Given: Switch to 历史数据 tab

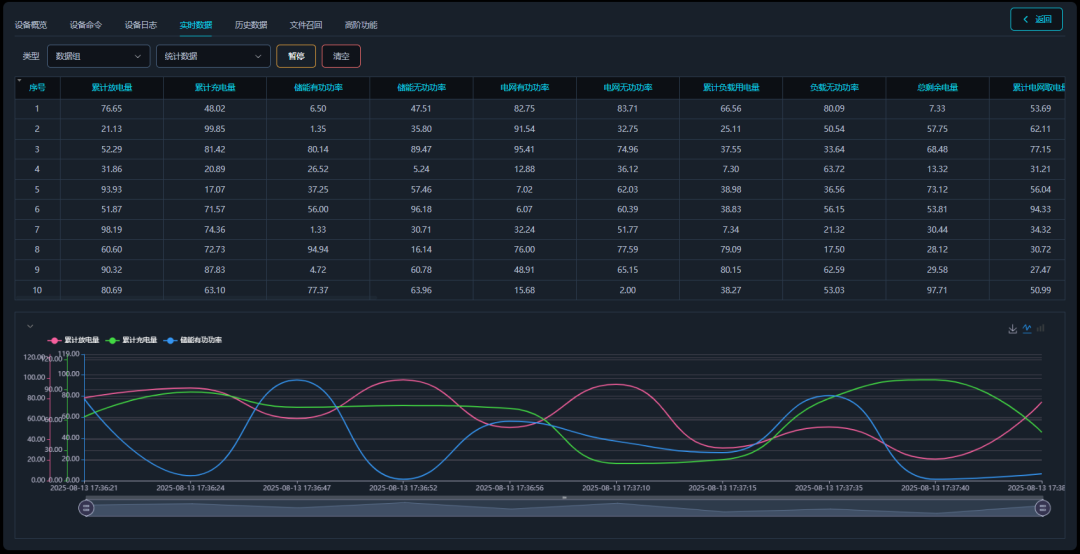Looking at the screenshot, I should point(251,24).
